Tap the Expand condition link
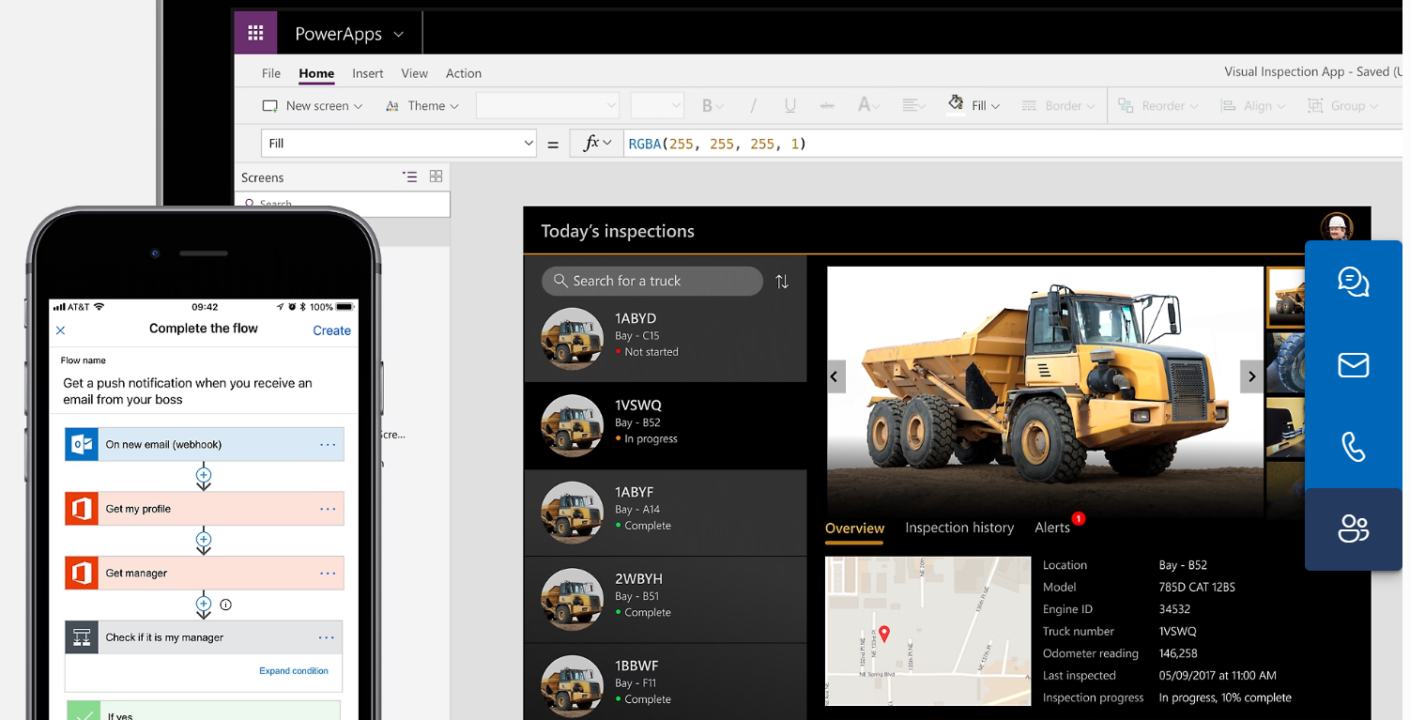This screenshot has height=720, width=1410. click(293, 671)
